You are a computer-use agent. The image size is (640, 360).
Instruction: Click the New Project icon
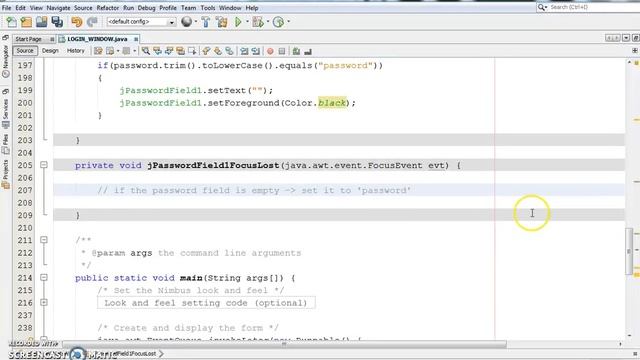click(26, 22)
